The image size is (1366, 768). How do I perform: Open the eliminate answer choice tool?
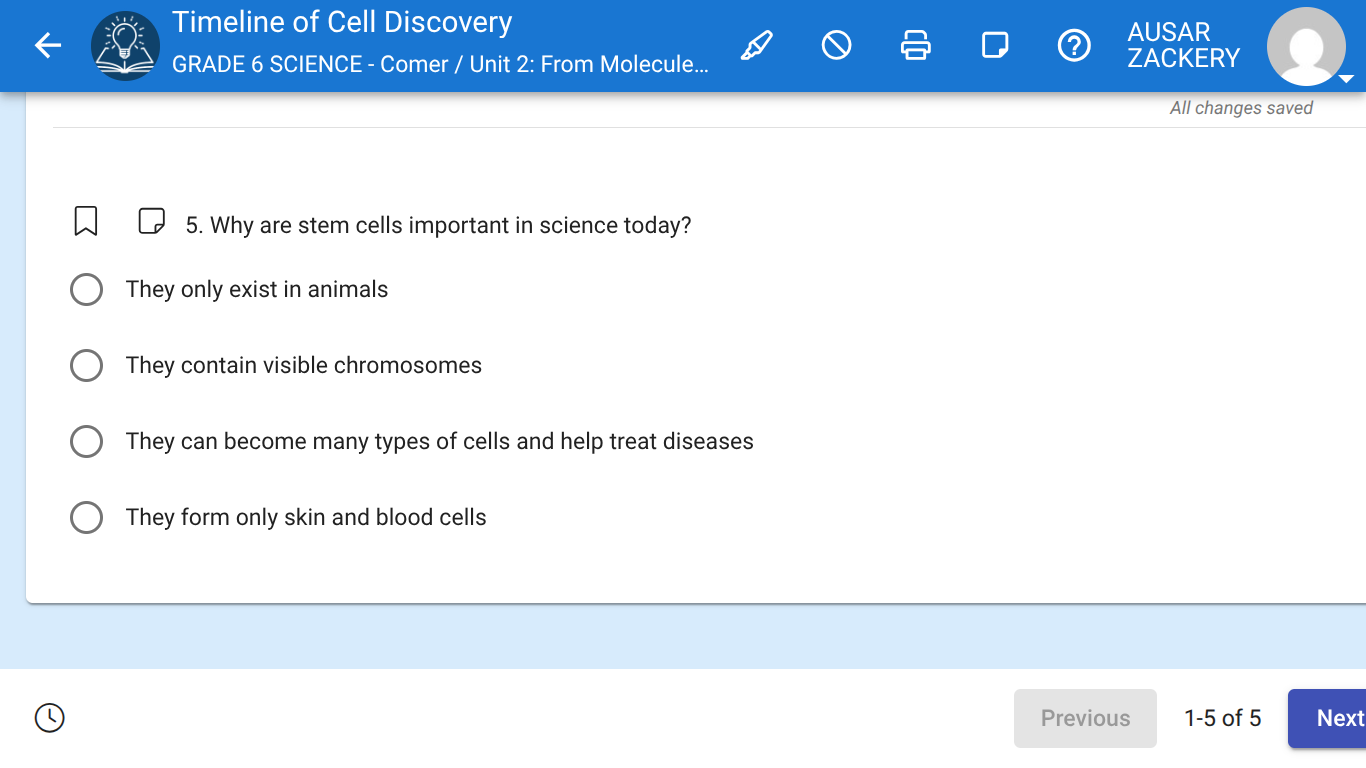pyautogui.click(x=837, y=45)
